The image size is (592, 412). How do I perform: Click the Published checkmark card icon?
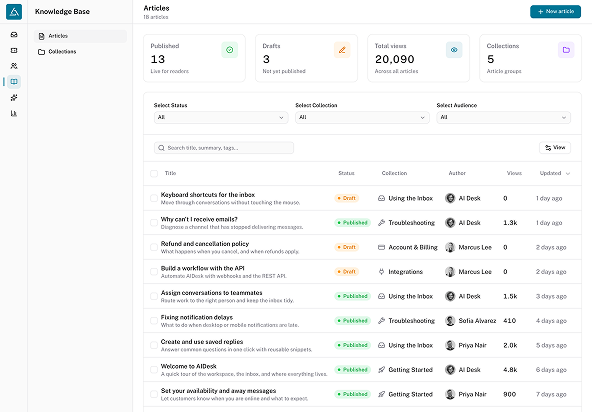pyautogui.click(x=230, y=50)
